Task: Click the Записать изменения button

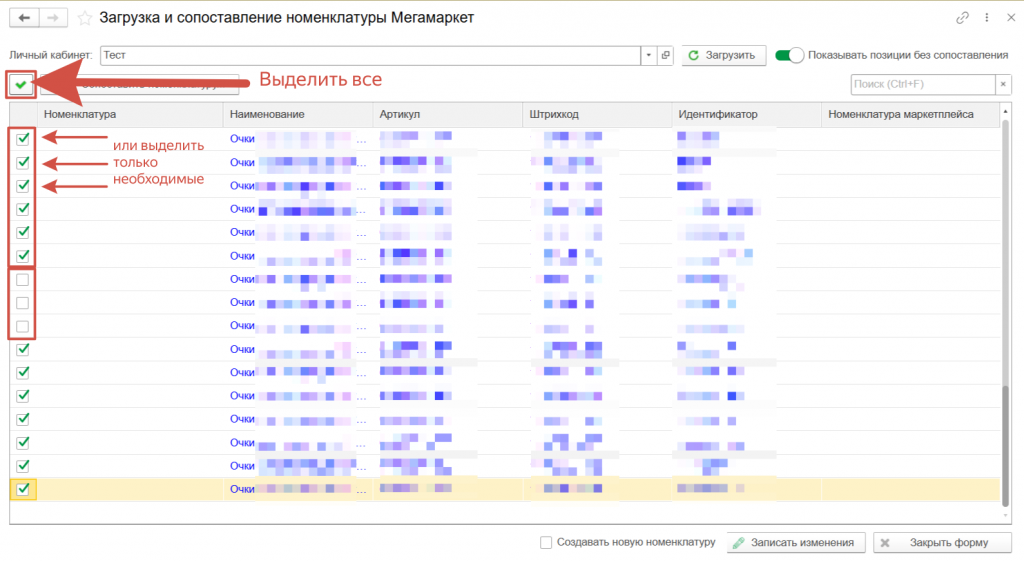Action: pos(796,542)
